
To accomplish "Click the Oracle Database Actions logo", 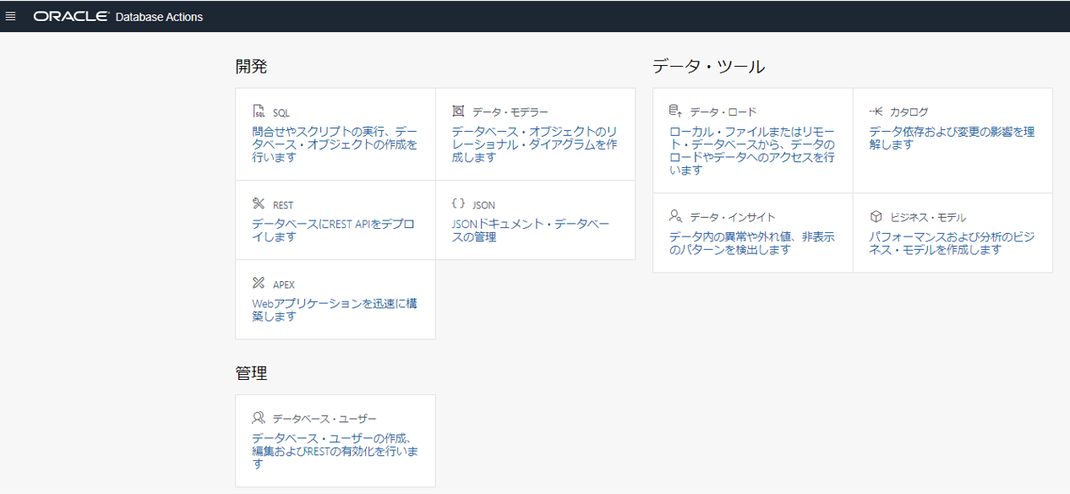I will [118, 16].
